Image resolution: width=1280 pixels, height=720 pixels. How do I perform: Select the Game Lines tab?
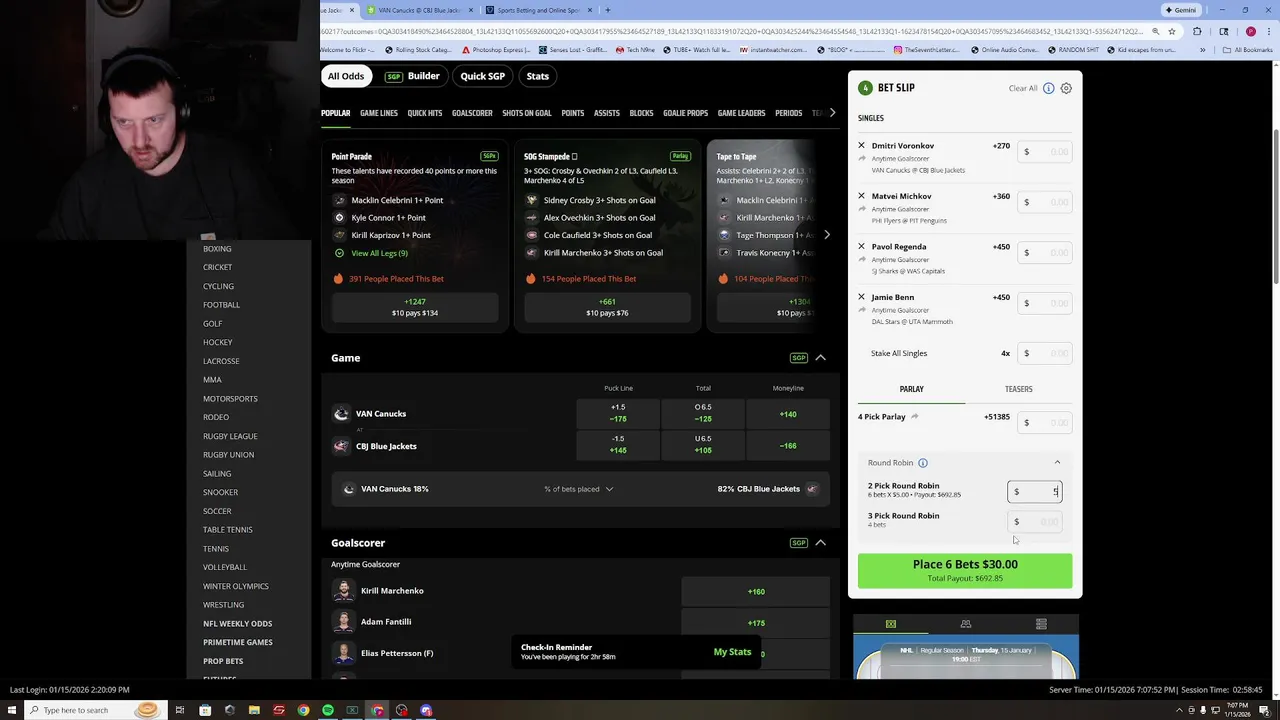tap(379, 113)
